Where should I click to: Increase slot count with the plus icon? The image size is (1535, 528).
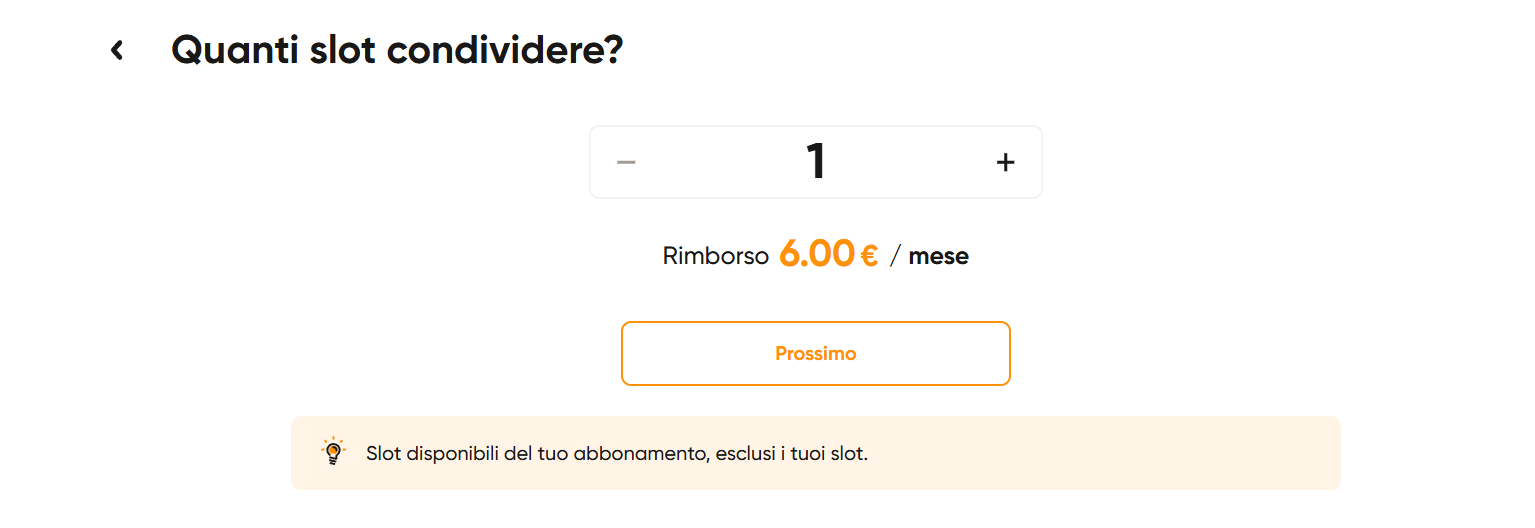pyautogui.click(x=1005, y=162)
